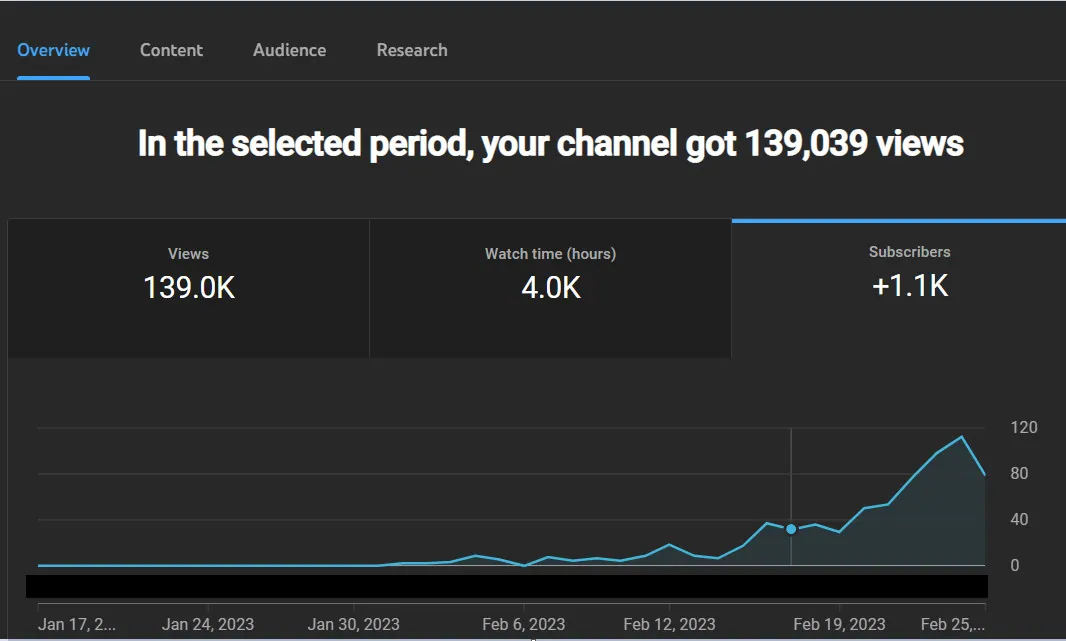Open the Audience tab
This screenshot has height=641, width=1066.
(x=290, y=50)
